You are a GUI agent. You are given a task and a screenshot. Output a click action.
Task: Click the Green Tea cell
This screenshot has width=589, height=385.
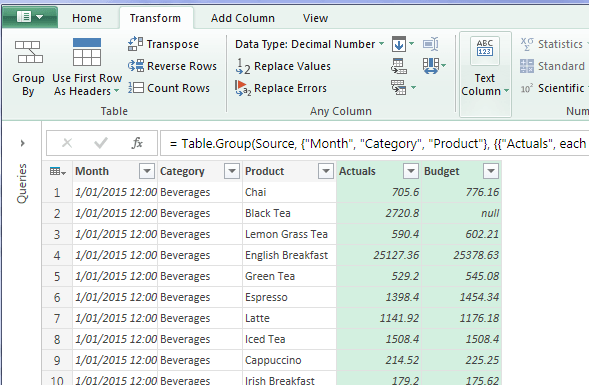tap(289, 276)
